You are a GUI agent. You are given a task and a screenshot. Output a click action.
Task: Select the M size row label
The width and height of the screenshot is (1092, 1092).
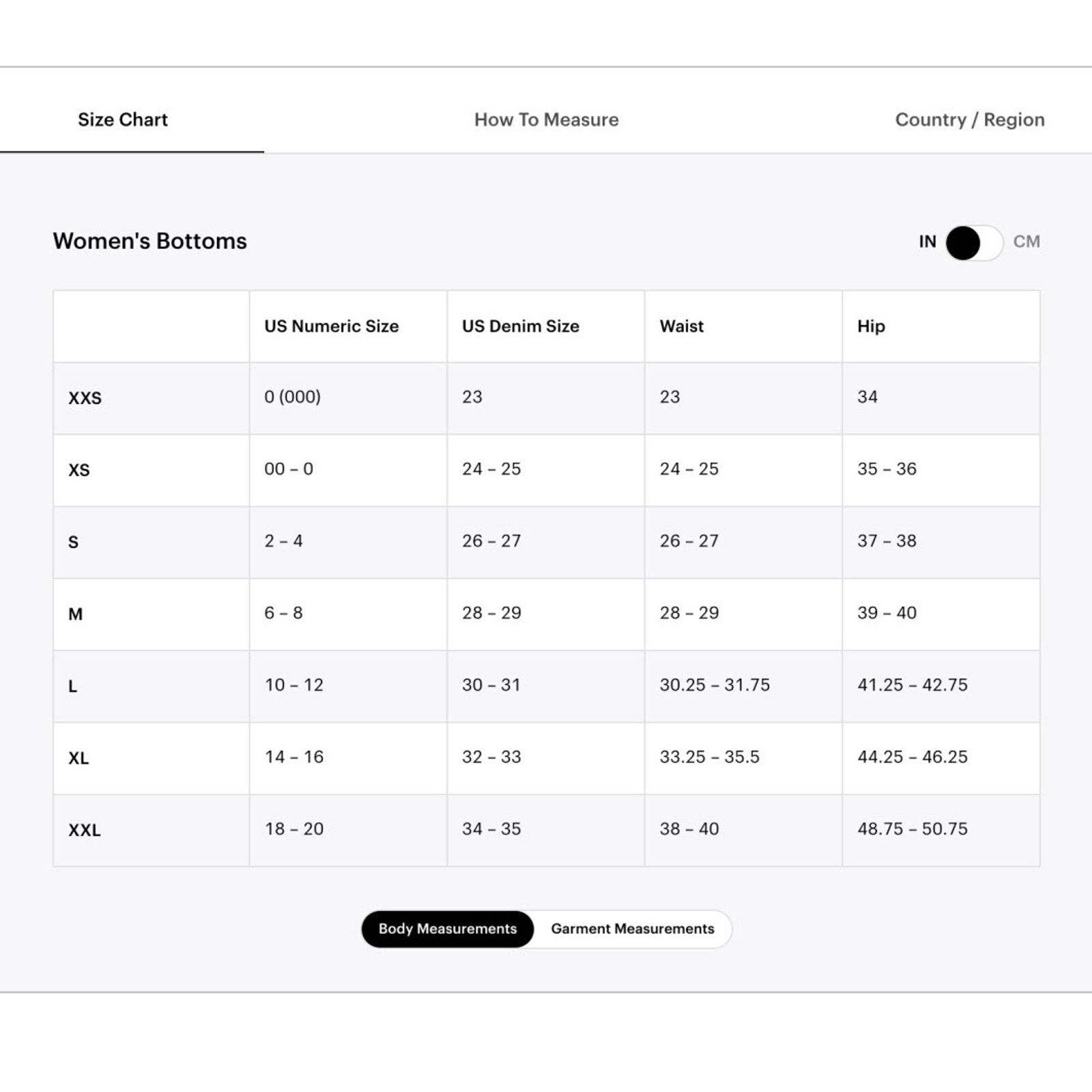click(x=75, y=614)
